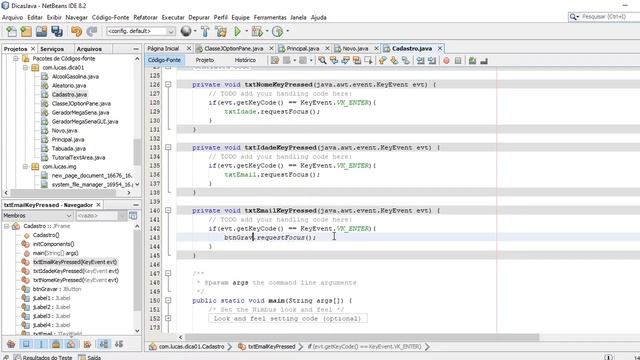
Task: Toggle Sort by Source in Navegador
Action: pos(119,344)
